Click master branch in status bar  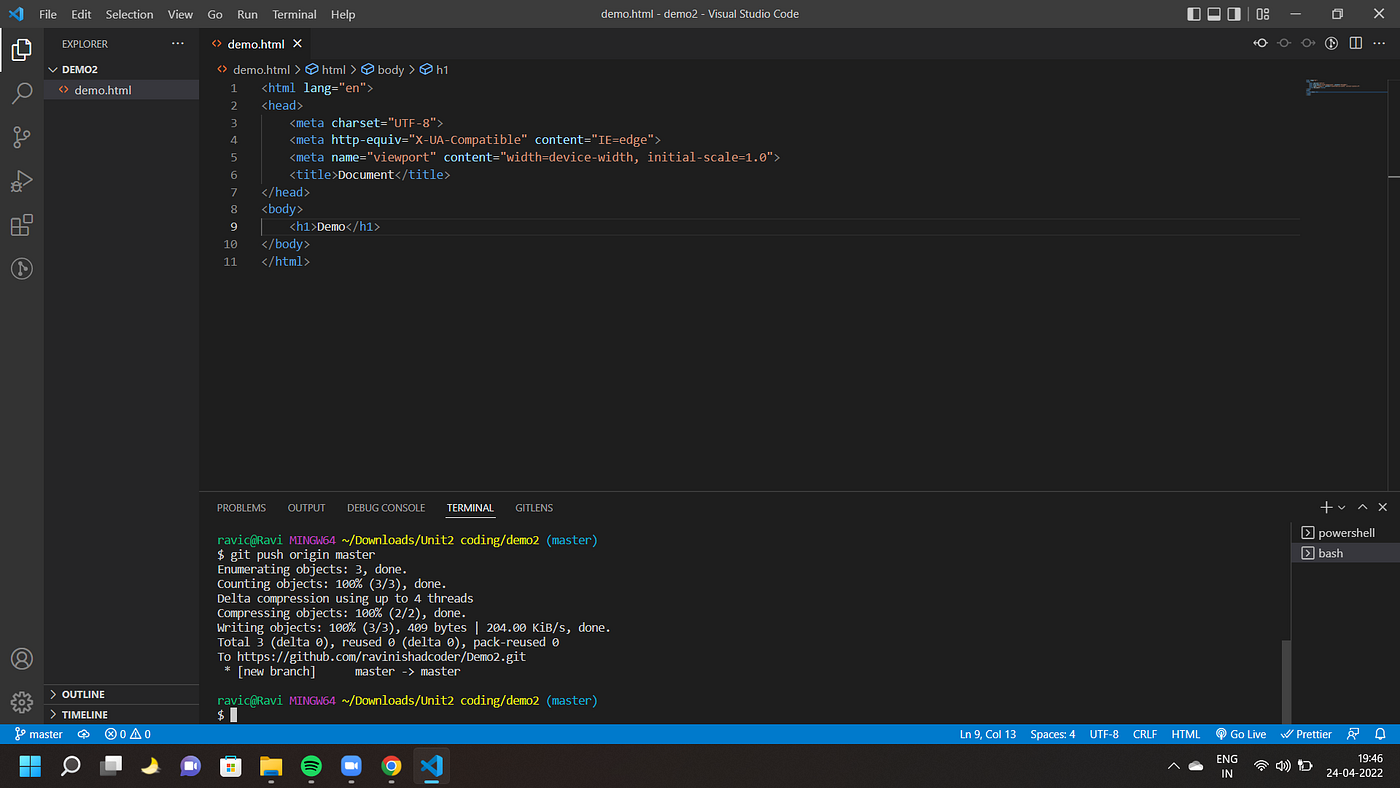(x=39, y=734)
